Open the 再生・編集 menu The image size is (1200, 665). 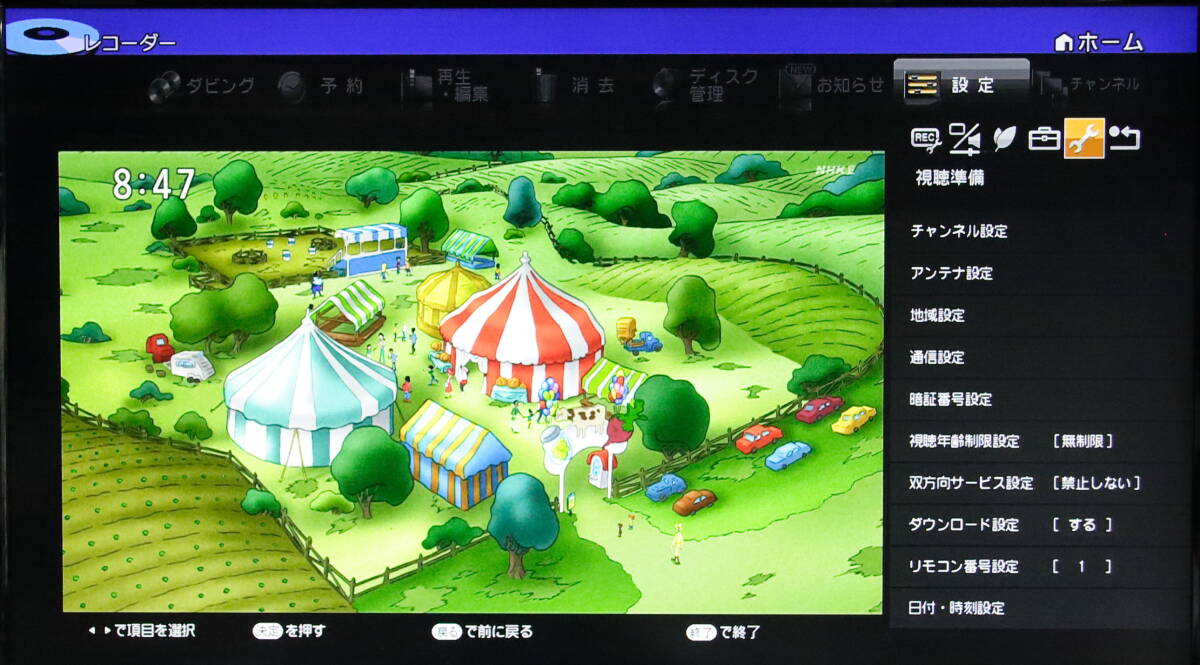446,86
